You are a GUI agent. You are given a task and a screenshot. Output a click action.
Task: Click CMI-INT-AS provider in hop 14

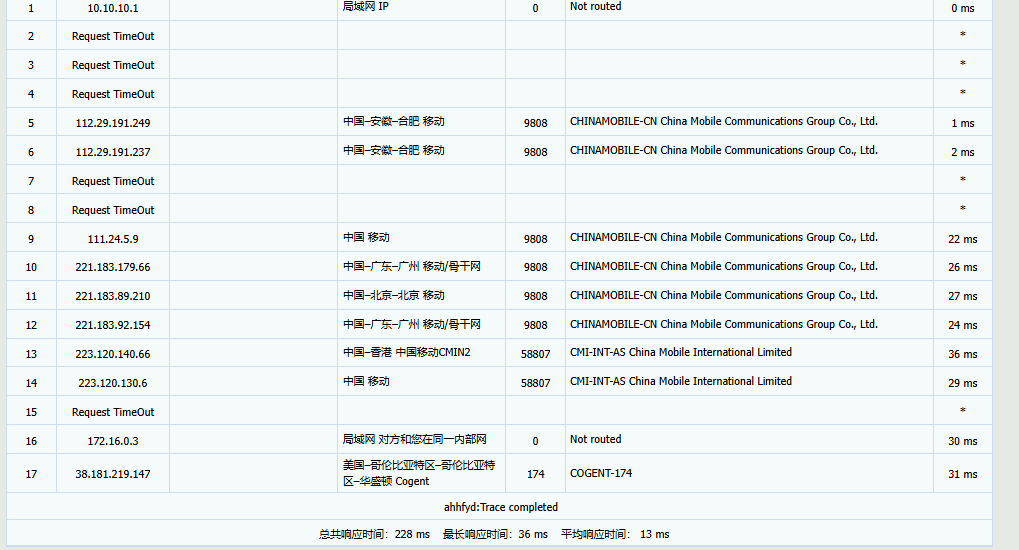tap(680, 381)
